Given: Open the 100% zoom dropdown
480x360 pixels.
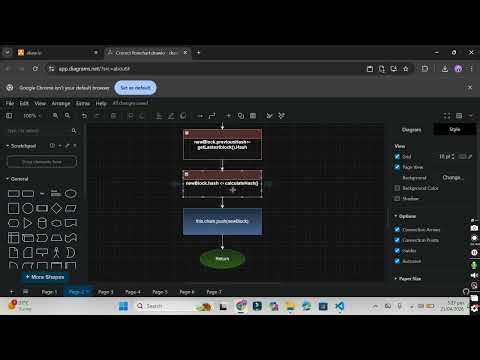Looking at the screenshot, I should tap(32, 116).
